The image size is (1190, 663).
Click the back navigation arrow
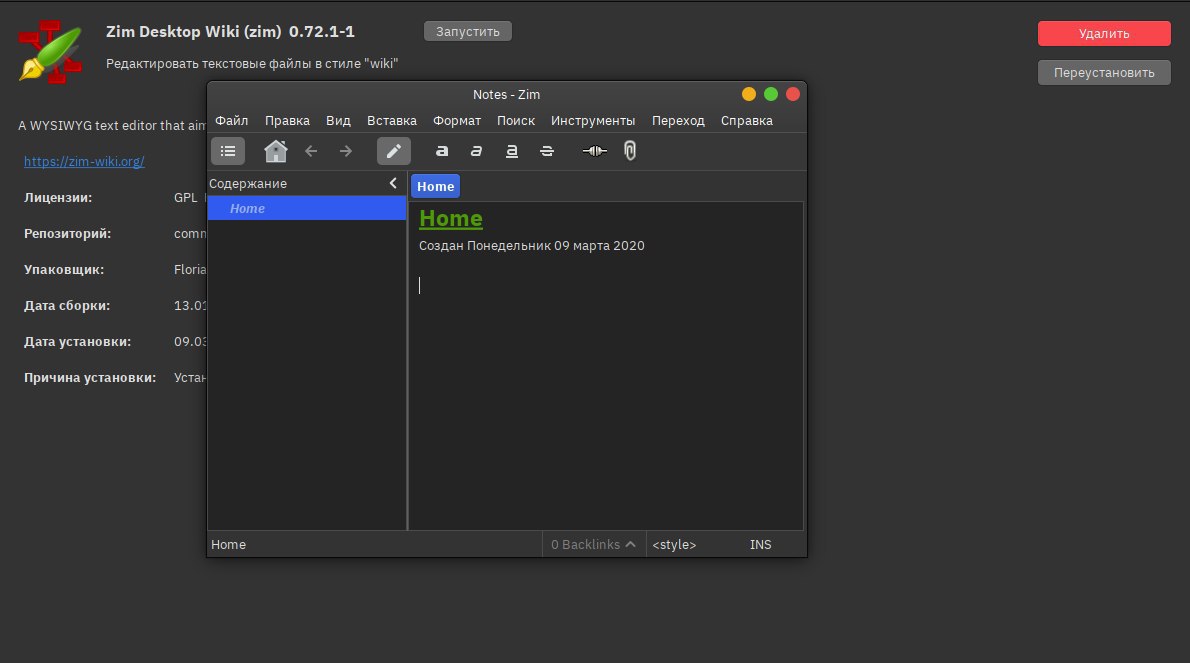[311, 151]
